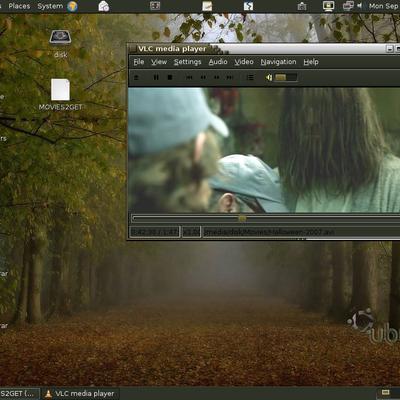Click the playback speed indicator x1.00
Image resolution: width=400 pixels, height=400 pixels.
tap(191, 232)
